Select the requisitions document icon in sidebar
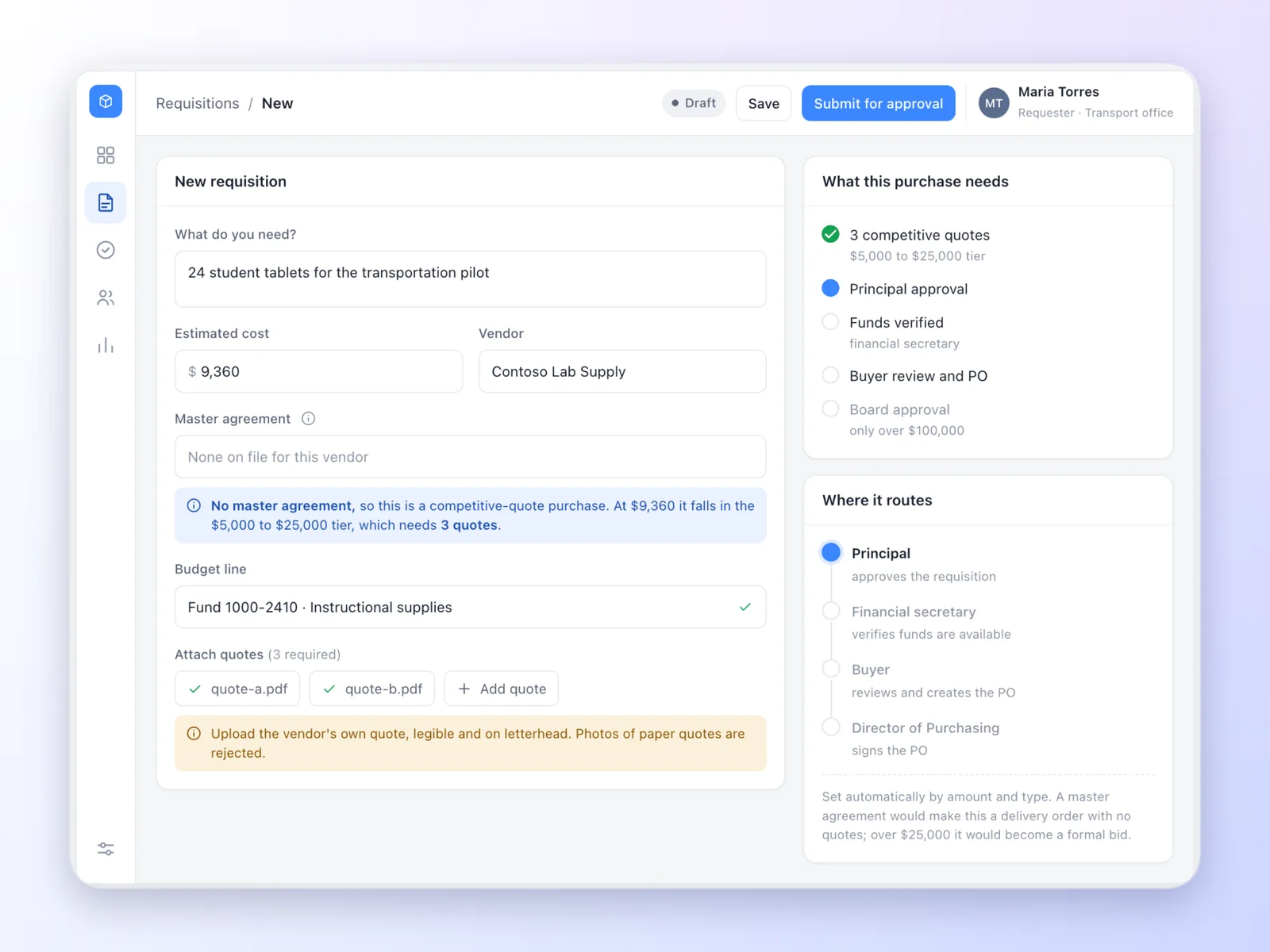 tap(106, 203)
